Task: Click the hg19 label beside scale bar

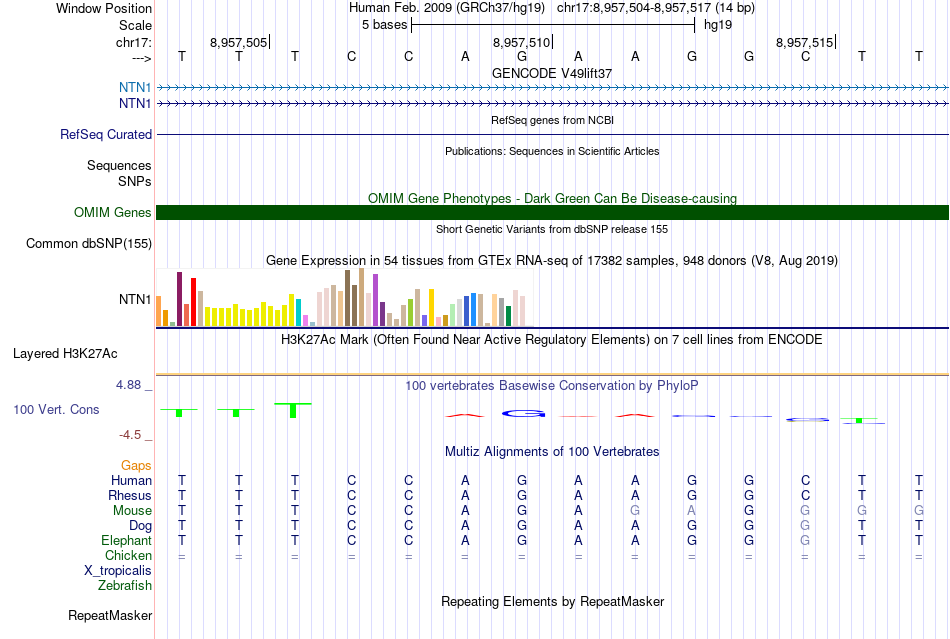Action: [x=718, y=25]
